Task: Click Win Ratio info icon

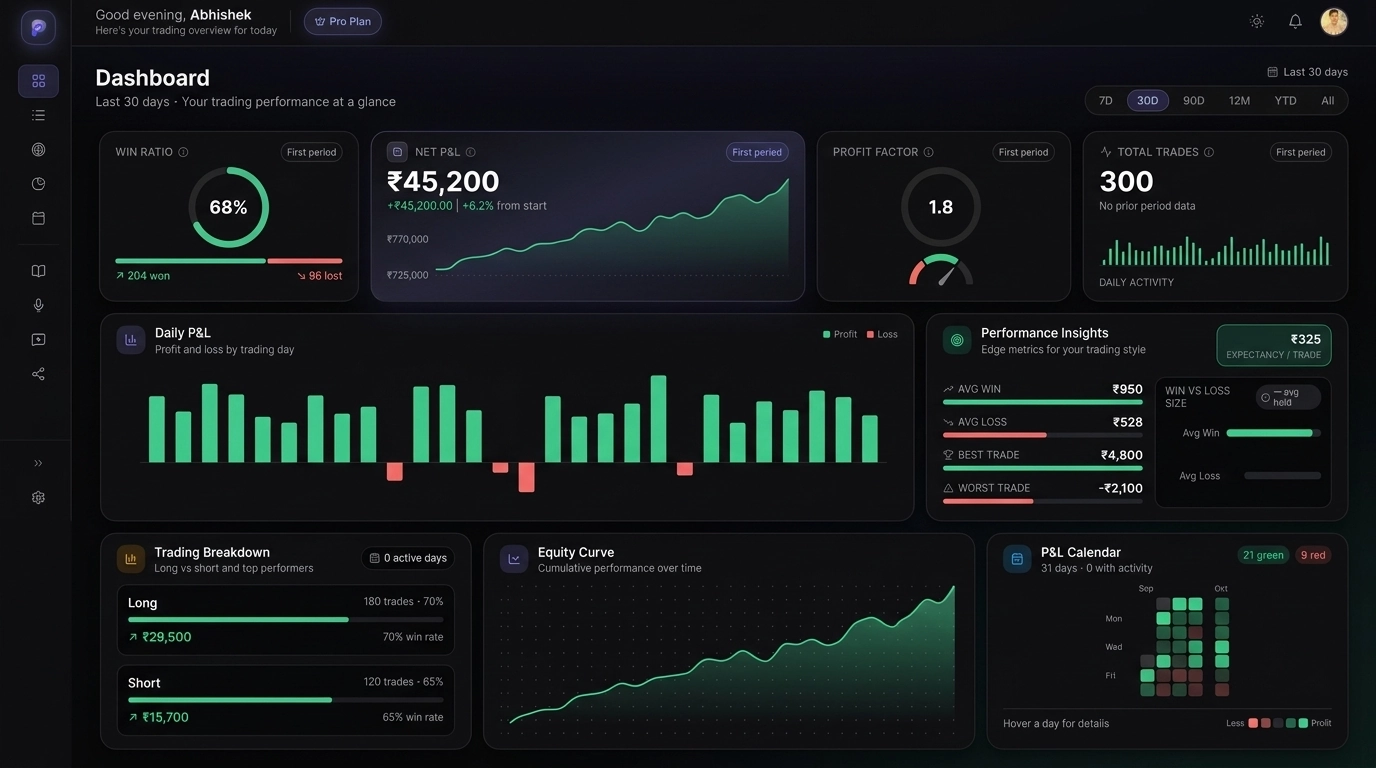Action: (183, 152)
